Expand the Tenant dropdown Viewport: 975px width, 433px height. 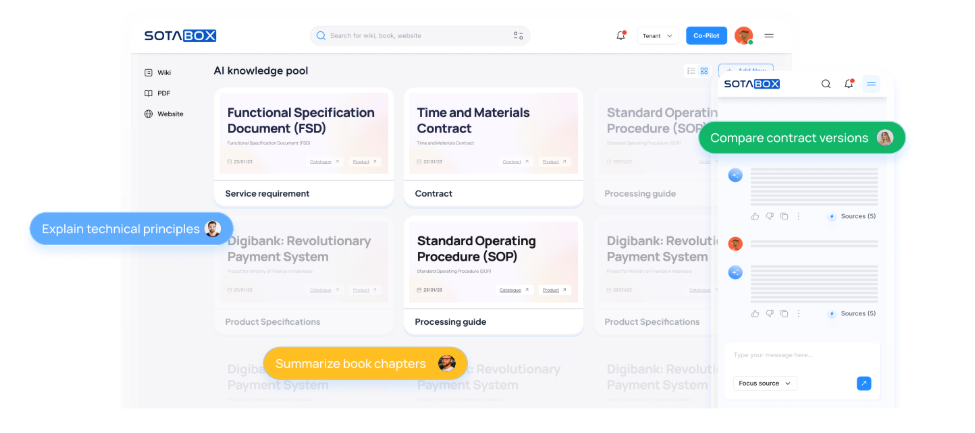(657, 36)
